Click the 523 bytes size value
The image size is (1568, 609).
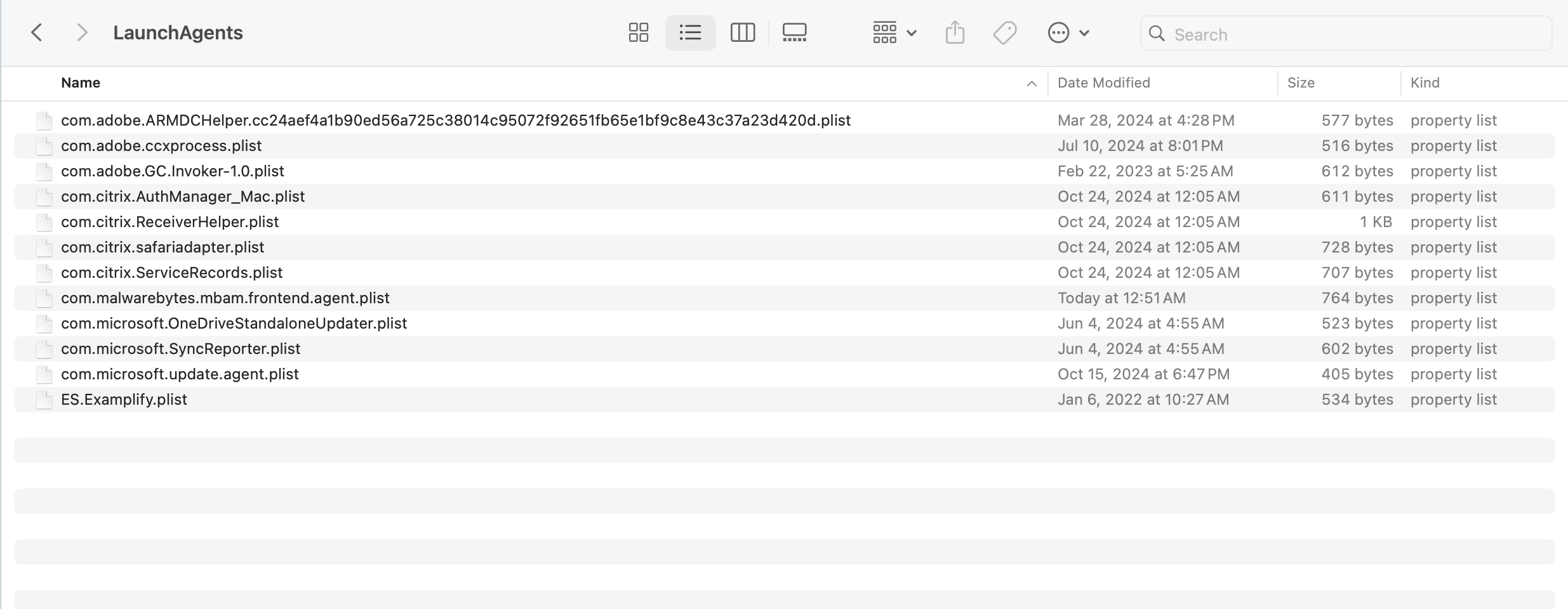tap(1357, 324)
